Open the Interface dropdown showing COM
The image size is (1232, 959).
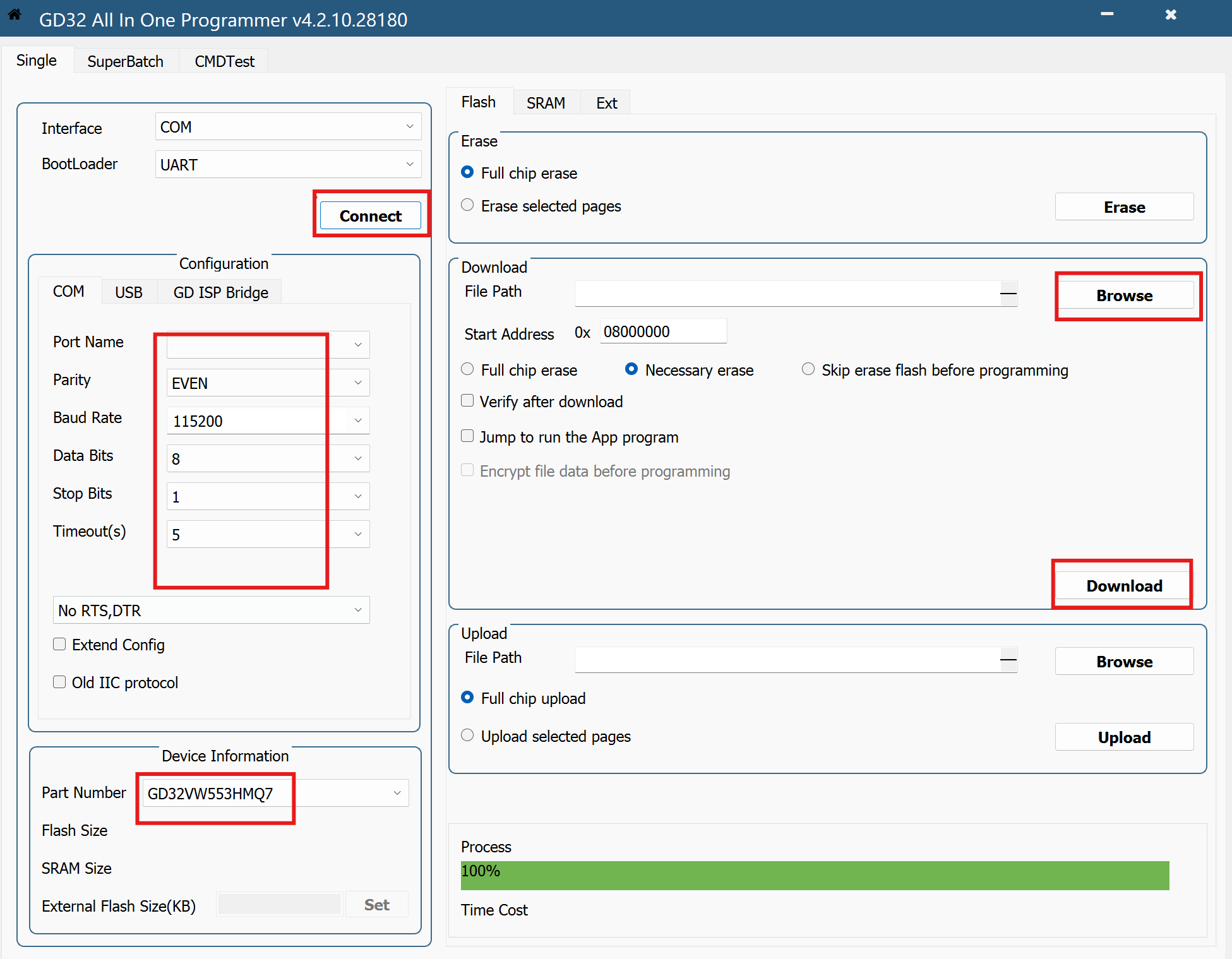(x=288, y=126)
